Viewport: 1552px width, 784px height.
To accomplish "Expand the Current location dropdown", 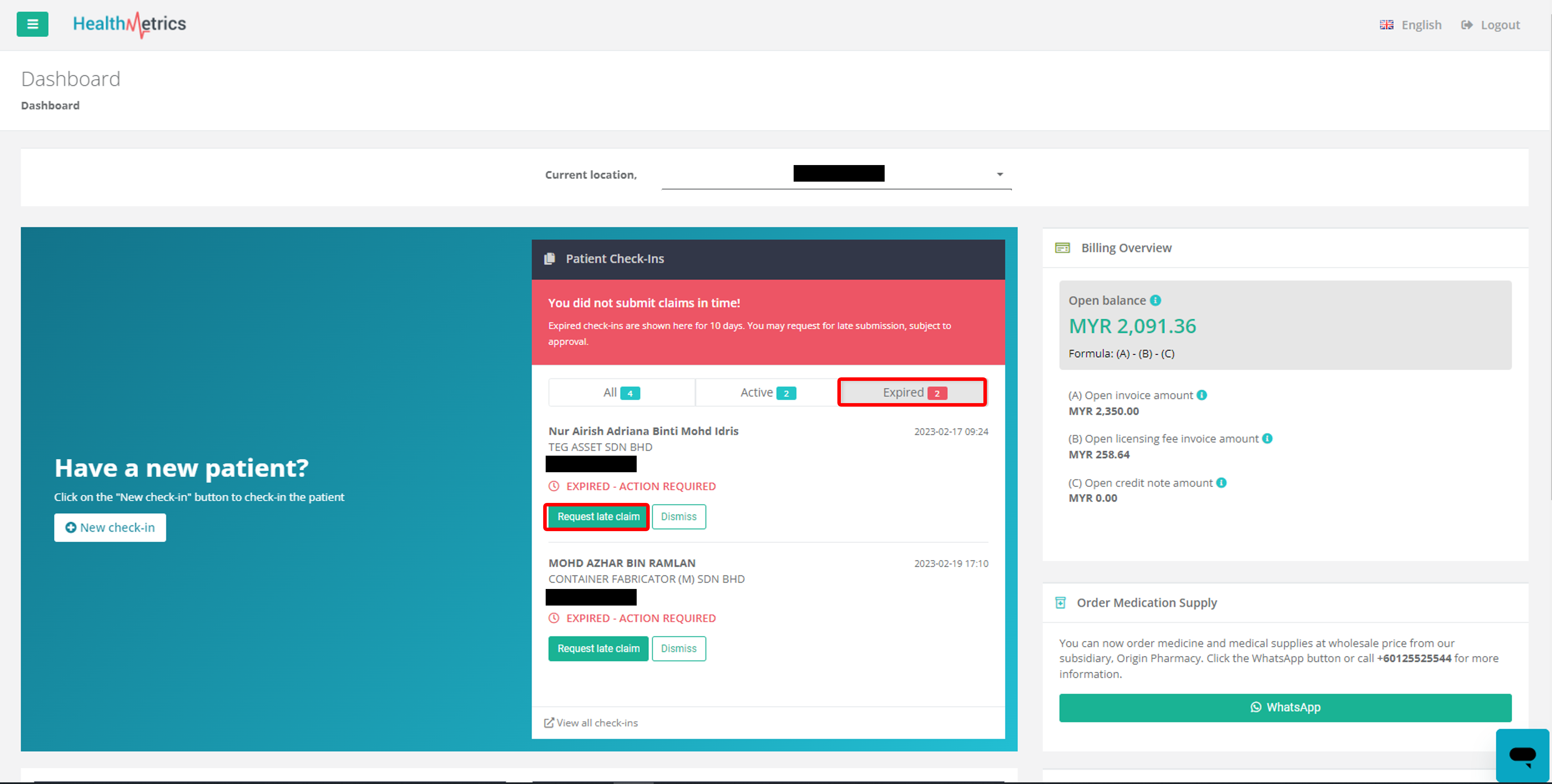I will (999, 175).
